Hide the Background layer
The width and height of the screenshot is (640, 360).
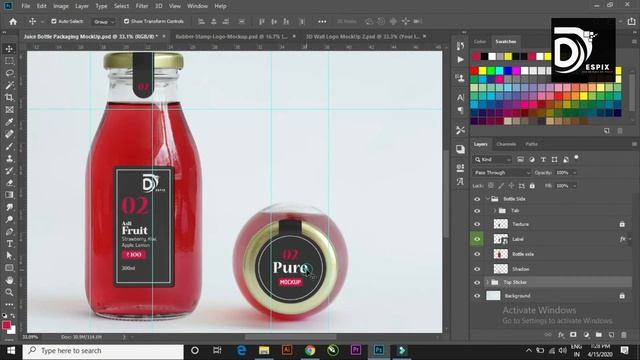[477, 296]
